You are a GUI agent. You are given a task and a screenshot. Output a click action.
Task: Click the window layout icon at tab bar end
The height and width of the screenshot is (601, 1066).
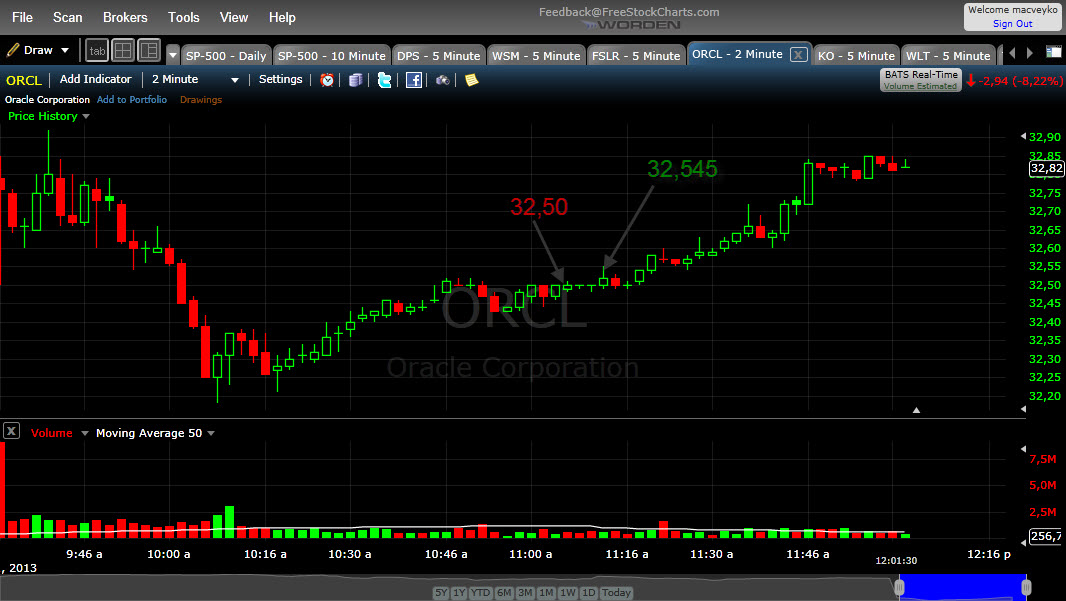click(x=1053, y=52)
